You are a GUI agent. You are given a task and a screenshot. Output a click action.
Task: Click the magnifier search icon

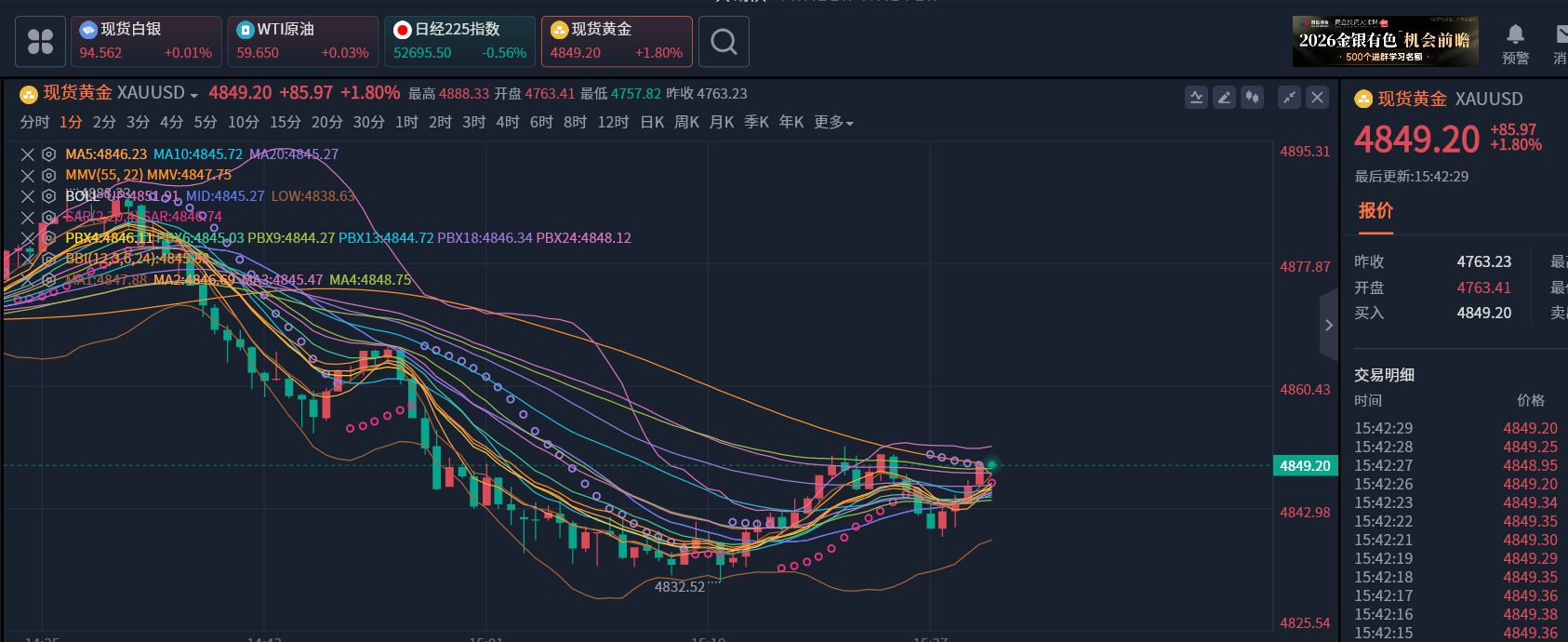pyautogui.click(x=724, y=42)
